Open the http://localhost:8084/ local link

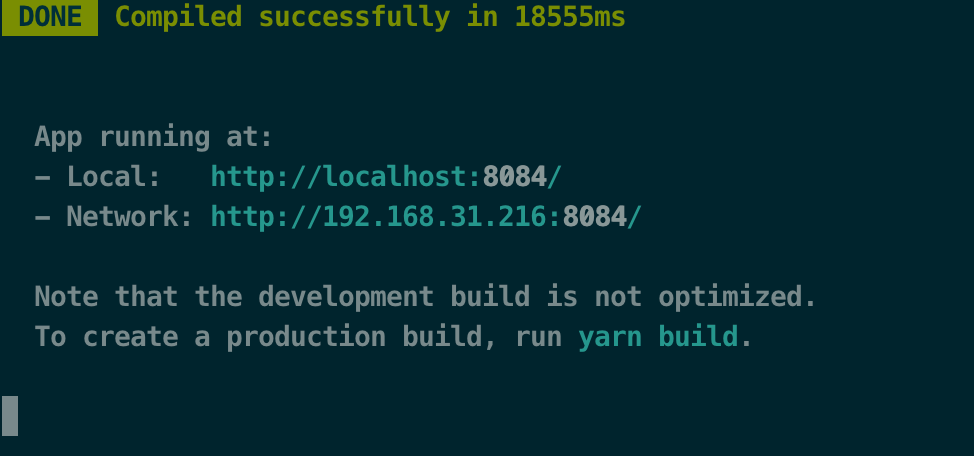pyautogui.click(x=386, y=176)
